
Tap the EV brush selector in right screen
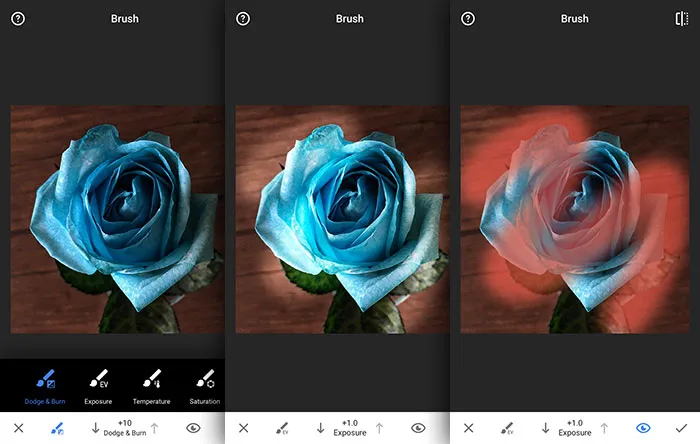507,428
